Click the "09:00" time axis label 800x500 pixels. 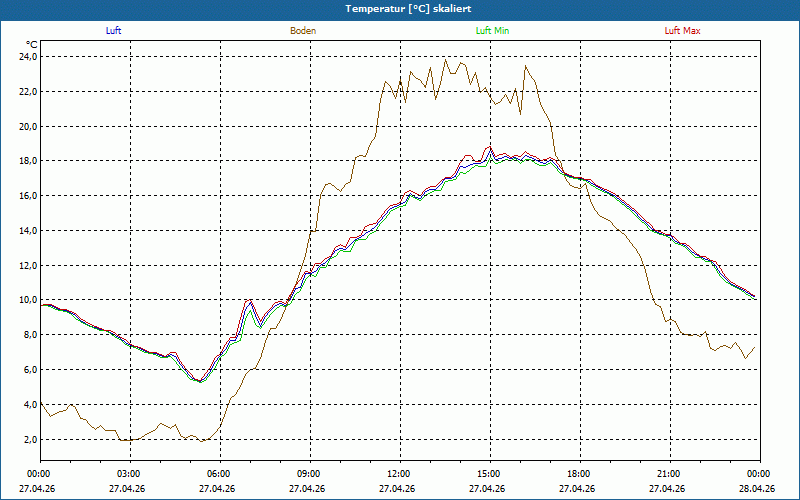(310, 474)
